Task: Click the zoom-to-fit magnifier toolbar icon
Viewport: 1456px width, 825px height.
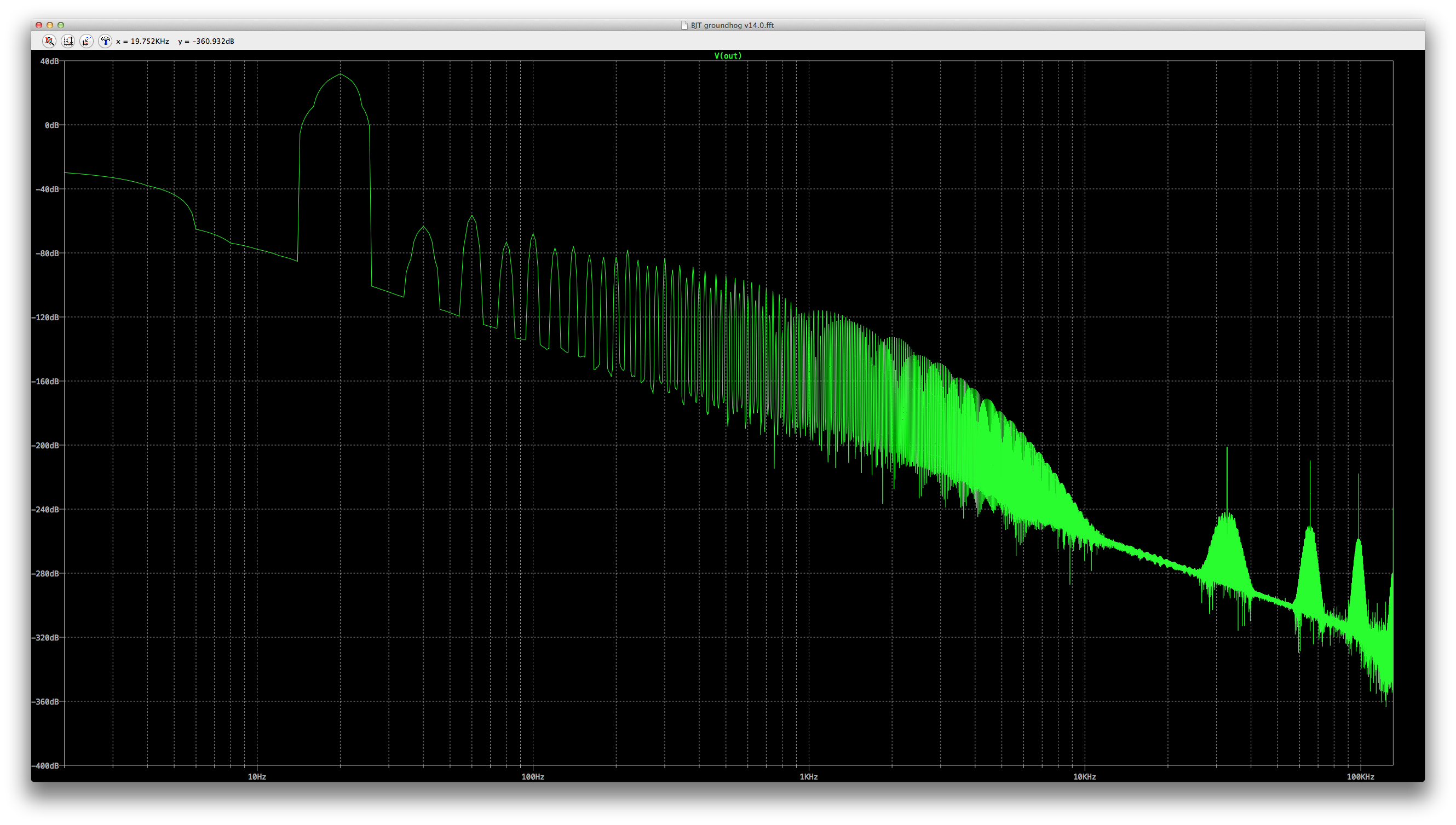Action: click(x=49, y=41)
